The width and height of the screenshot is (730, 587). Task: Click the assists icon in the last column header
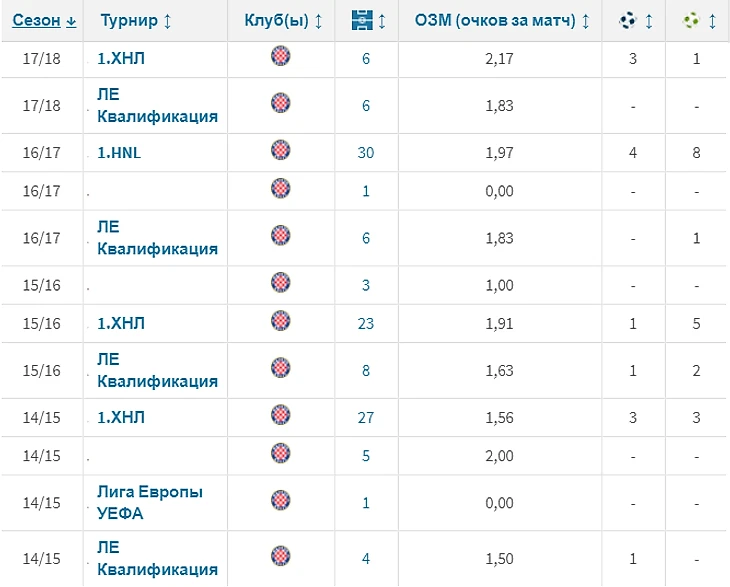coord(692,20)
